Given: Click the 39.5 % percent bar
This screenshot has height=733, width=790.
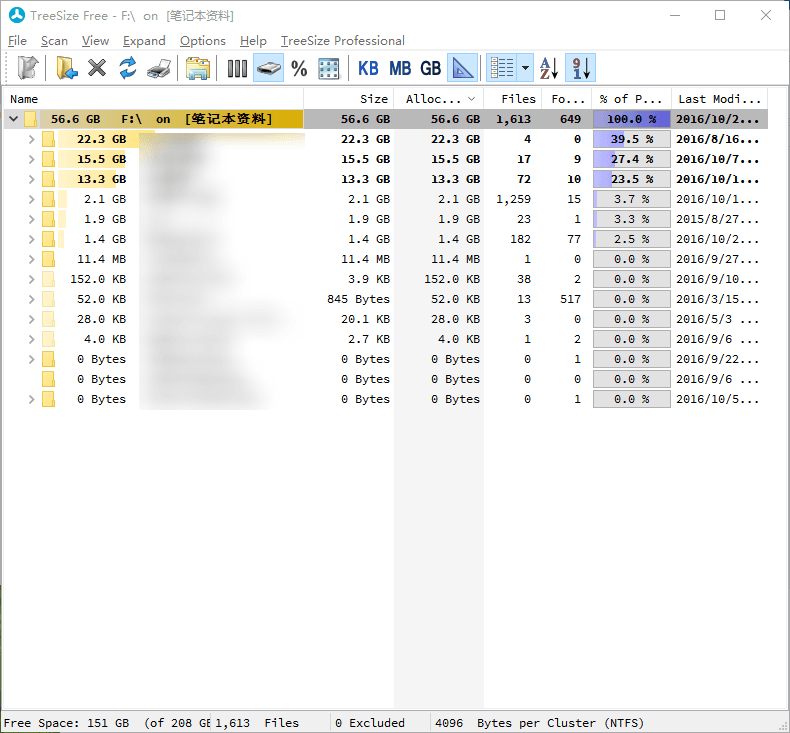Looking at the screenshot, I should click(632, 140).
